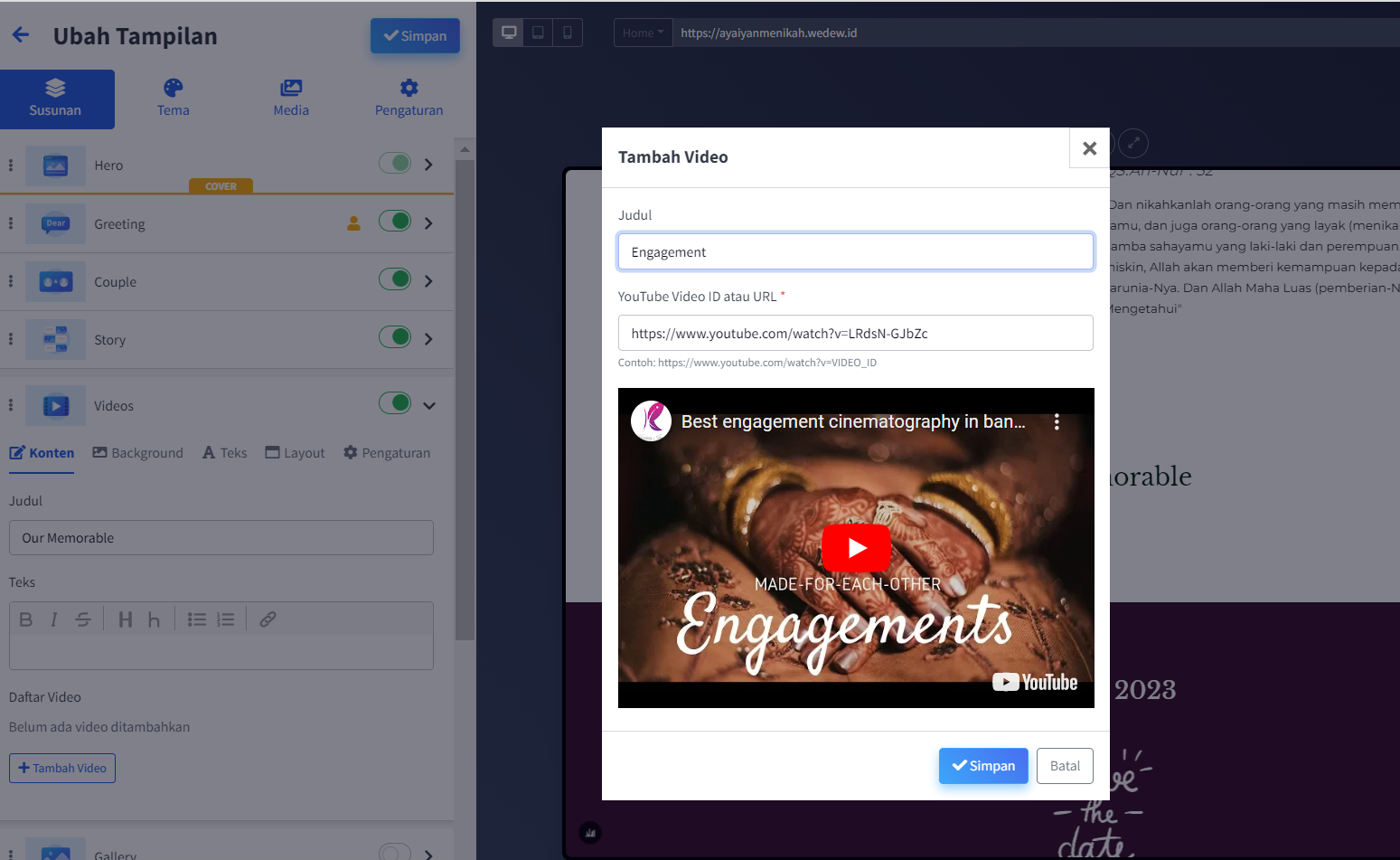Select the Teks sub-tab
Image resolution: width=1400 pixels, height=860 pixels.
tap(224, 452)
